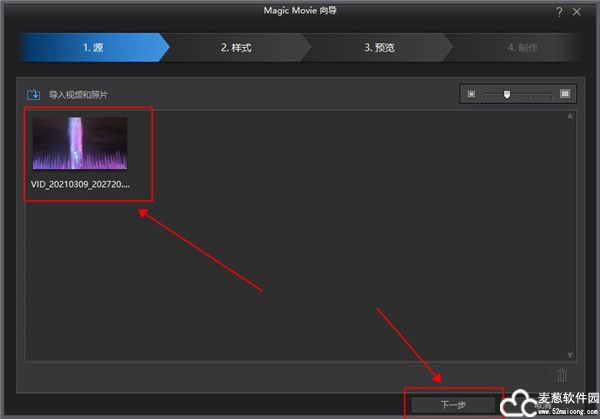Go to step 4. 制作 tab

(522, 47)
